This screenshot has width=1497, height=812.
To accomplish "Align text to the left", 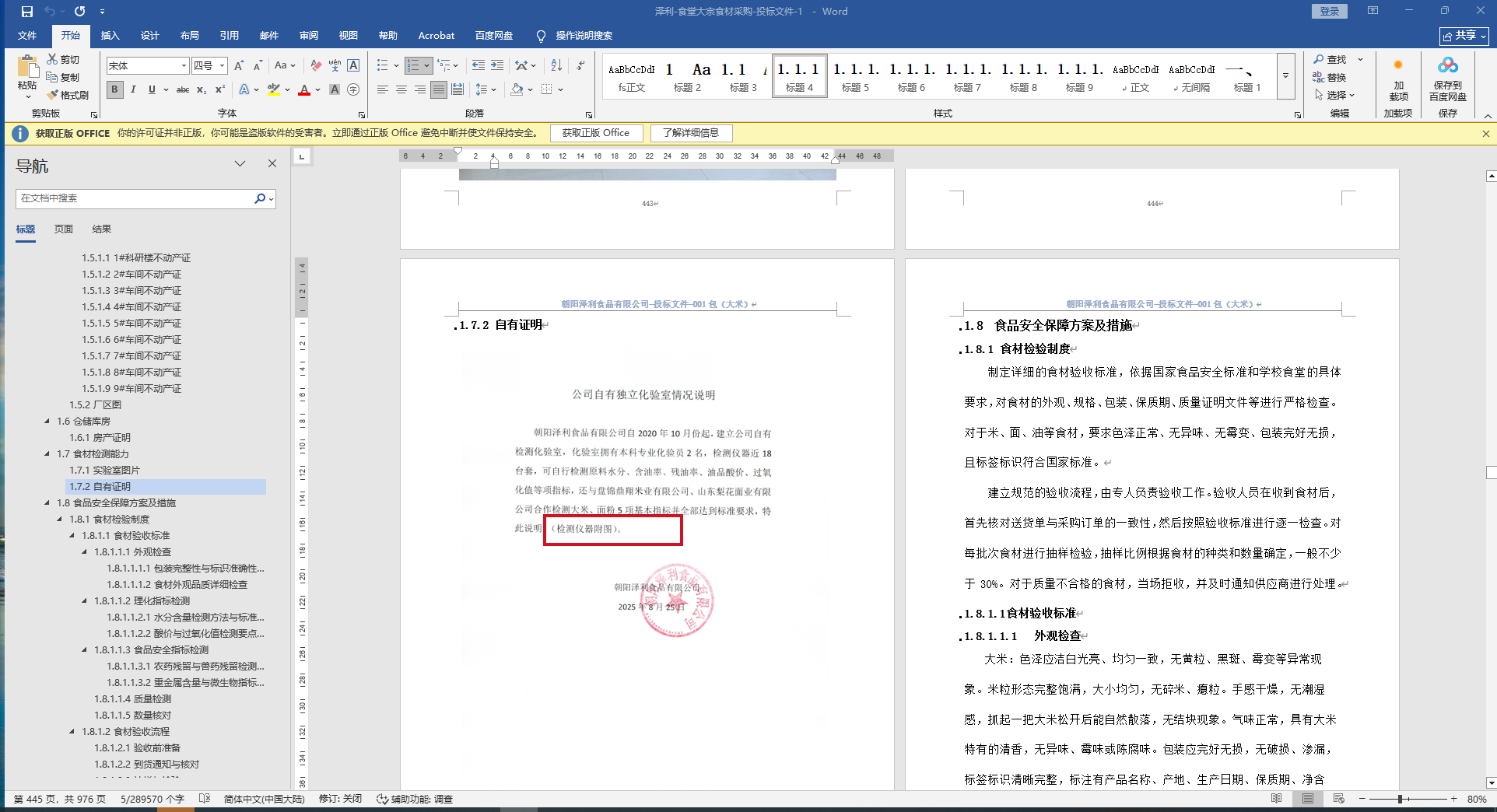I will click(383, 89).
